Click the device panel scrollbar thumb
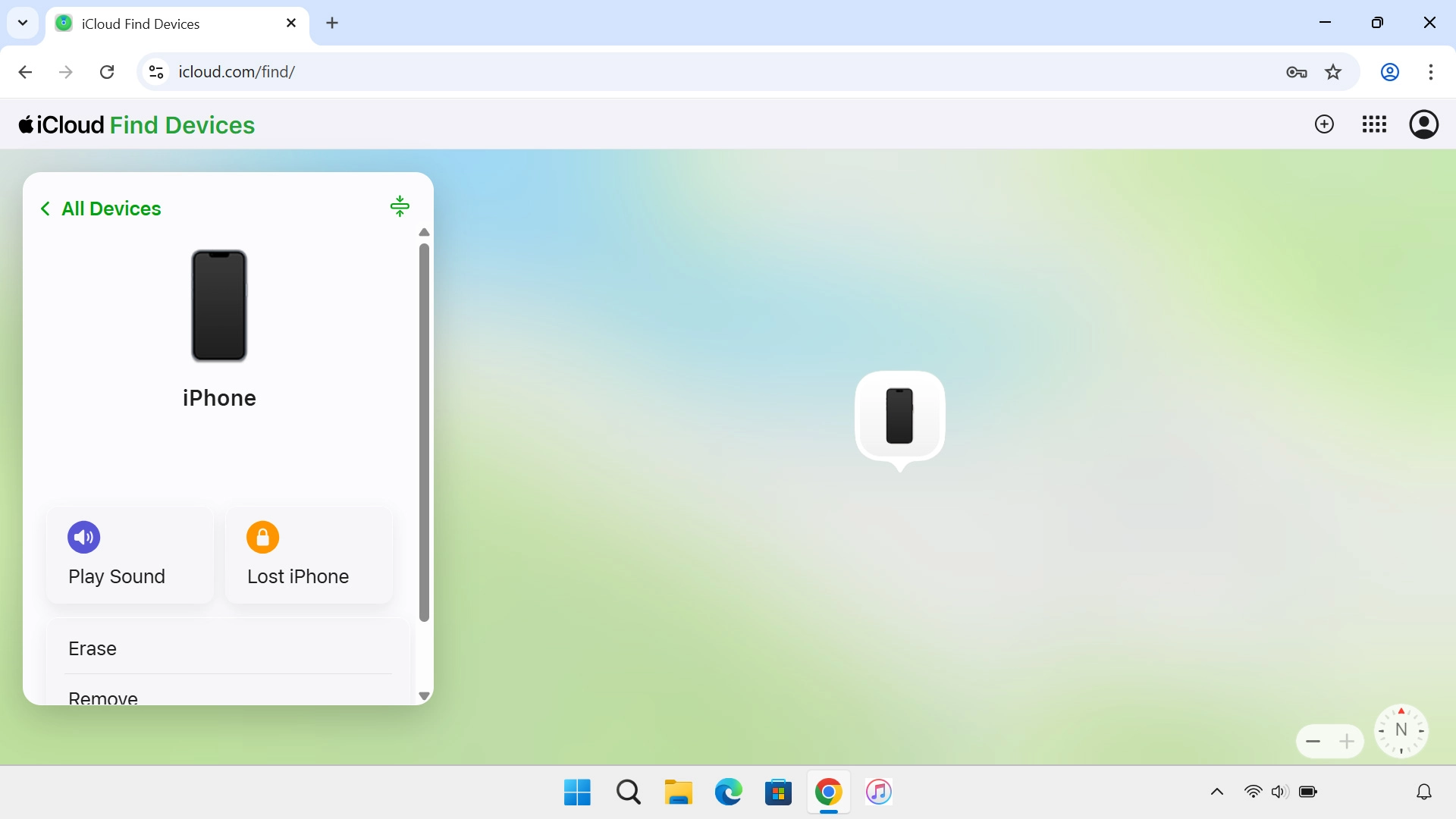1456x819 pixels. pyautogui.click(x=424, y=432)
